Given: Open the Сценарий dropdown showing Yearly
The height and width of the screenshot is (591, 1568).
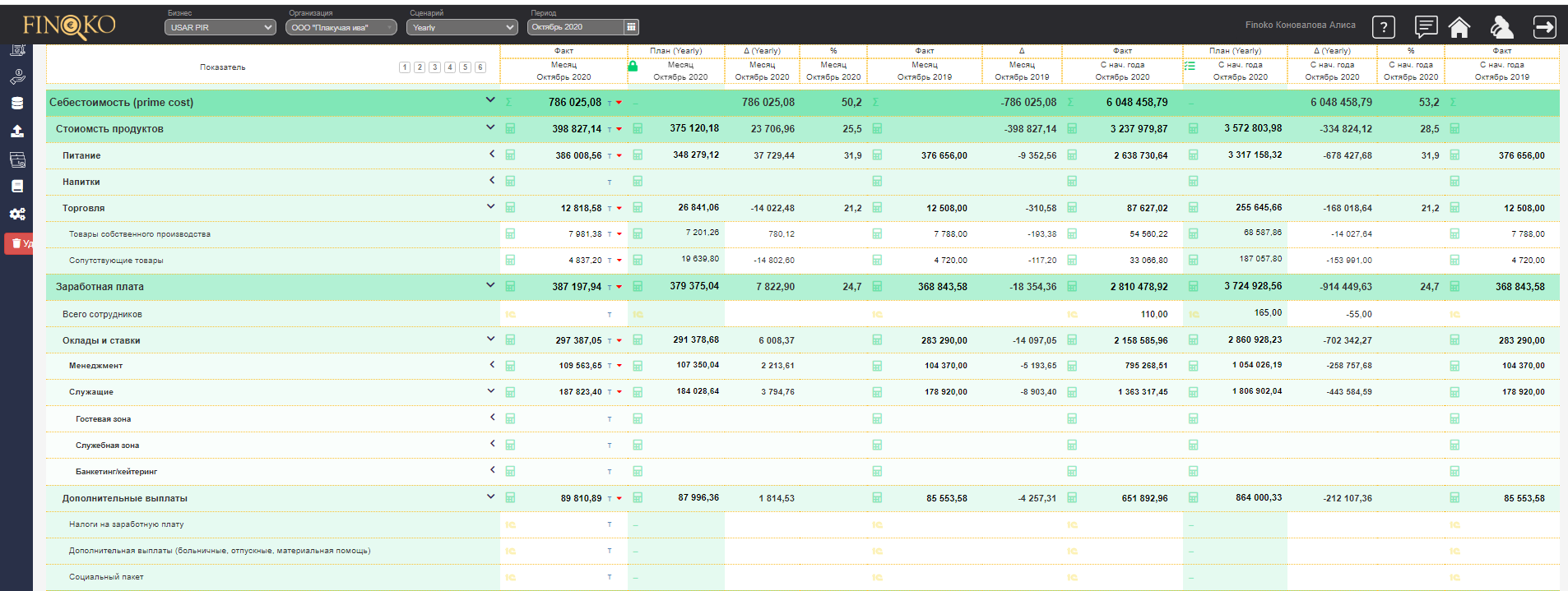Looking at the screenshot, I should click(x=462, y=27).
